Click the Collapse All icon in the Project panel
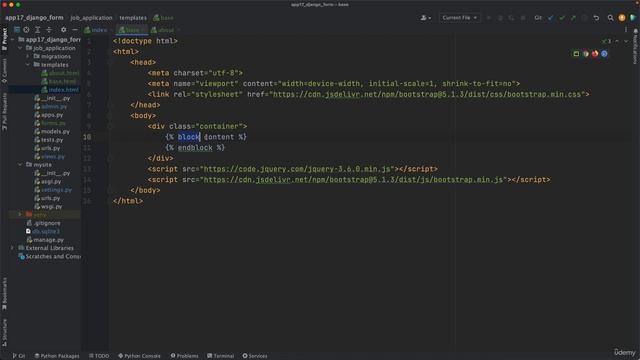This screenshot has height=360, width=640. tap(49, 30)
